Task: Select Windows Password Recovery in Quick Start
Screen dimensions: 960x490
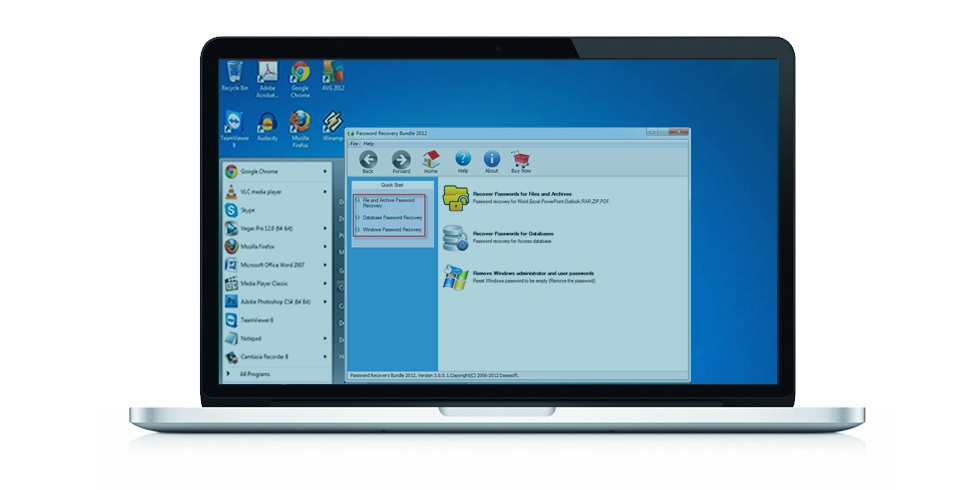Action: point(392,230)
